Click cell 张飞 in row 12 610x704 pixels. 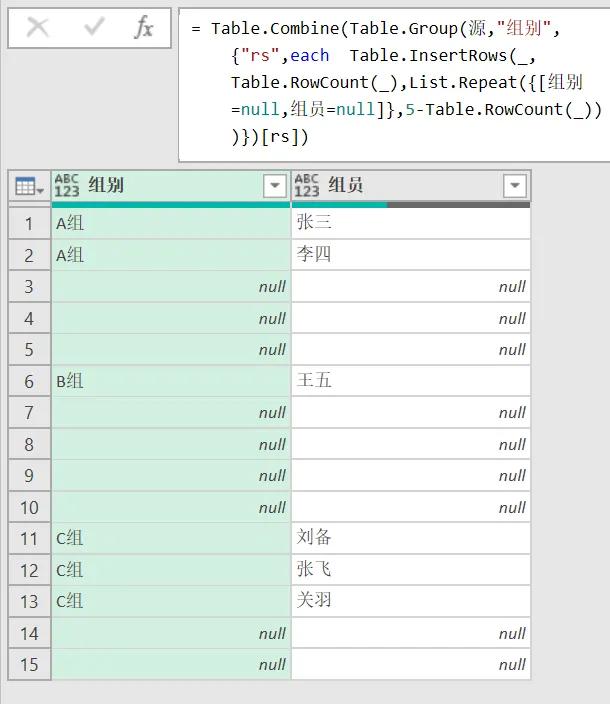pos(411,570)
